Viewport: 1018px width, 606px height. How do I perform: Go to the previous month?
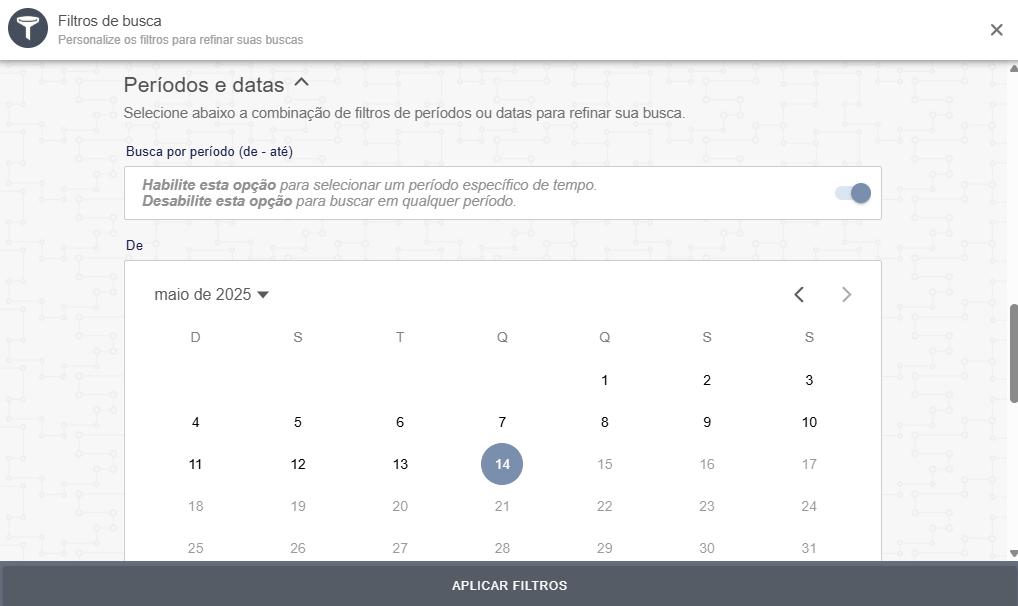point(799,294)
